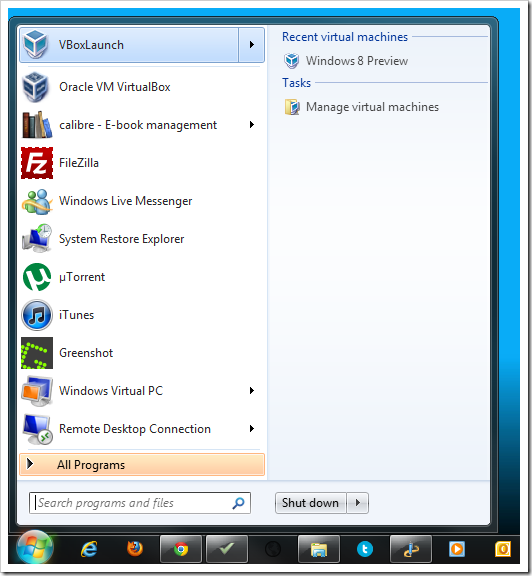532x576 pixels.
Task: Start System Restore Explorer
Action: [x=142, y=239]
